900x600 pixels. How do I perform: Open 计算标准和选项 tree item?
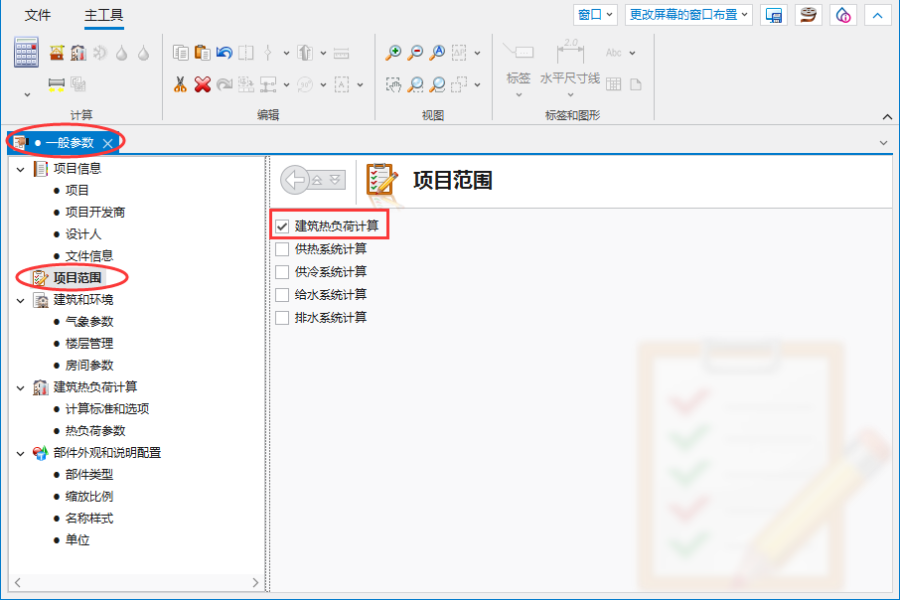pos(107,409)
